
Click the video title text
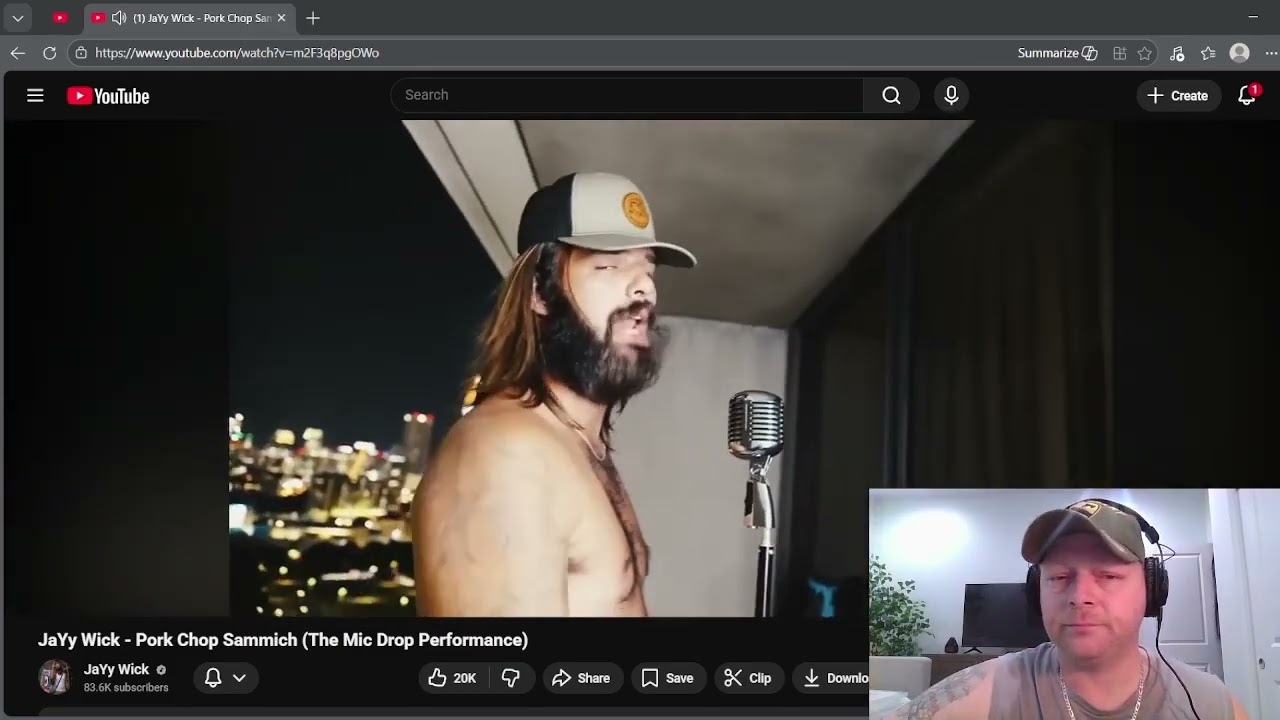tap(283, 640)
